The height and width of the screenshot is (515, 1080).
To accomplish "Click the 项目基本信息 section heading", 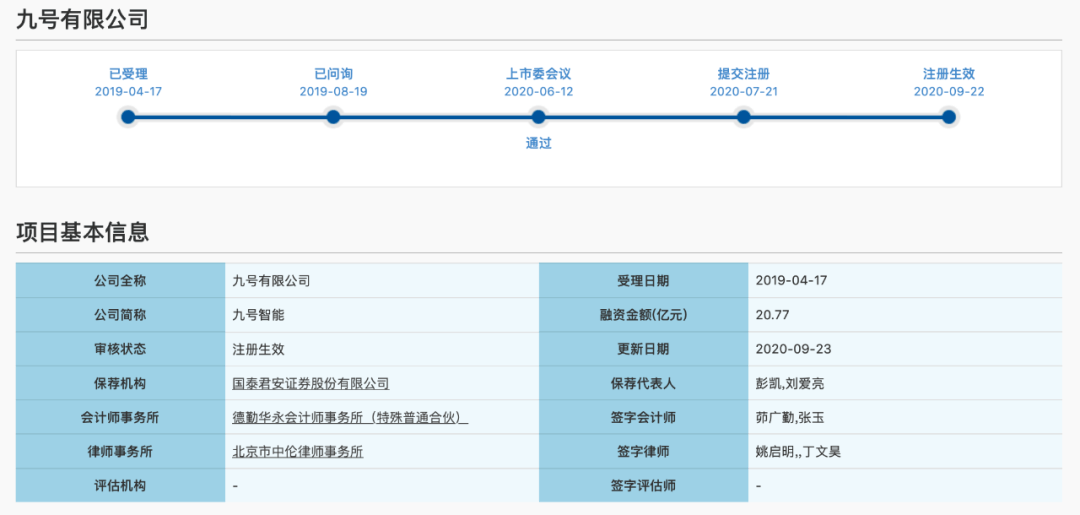I will click(83, 232).
